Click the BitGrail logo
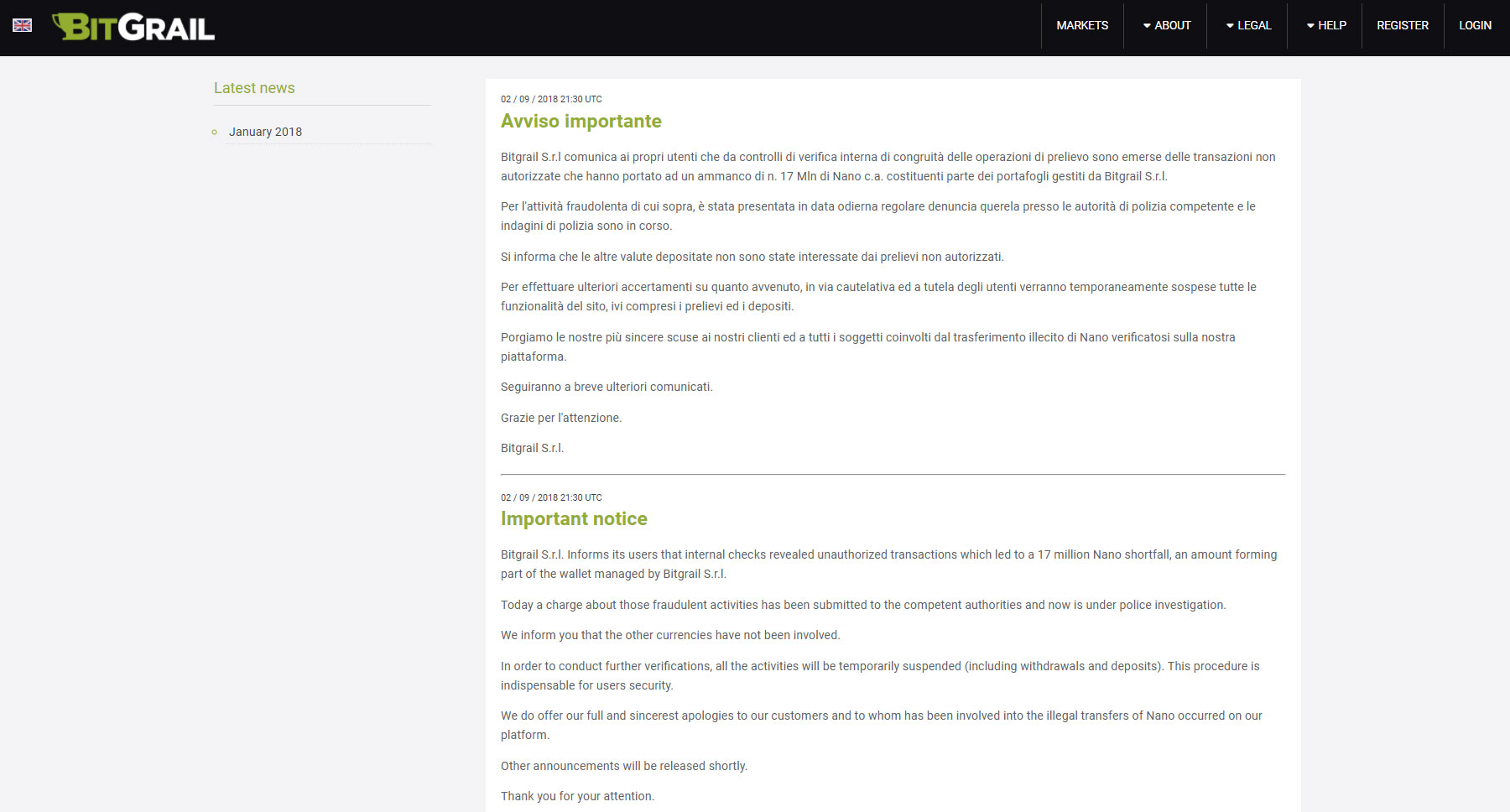1510x812 pixels. (133, 27)
